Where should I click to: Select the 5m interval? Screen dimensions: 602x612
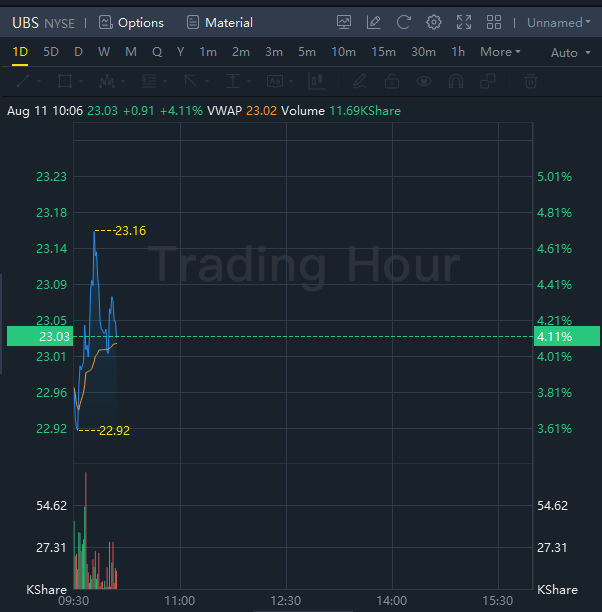point(307,52)
